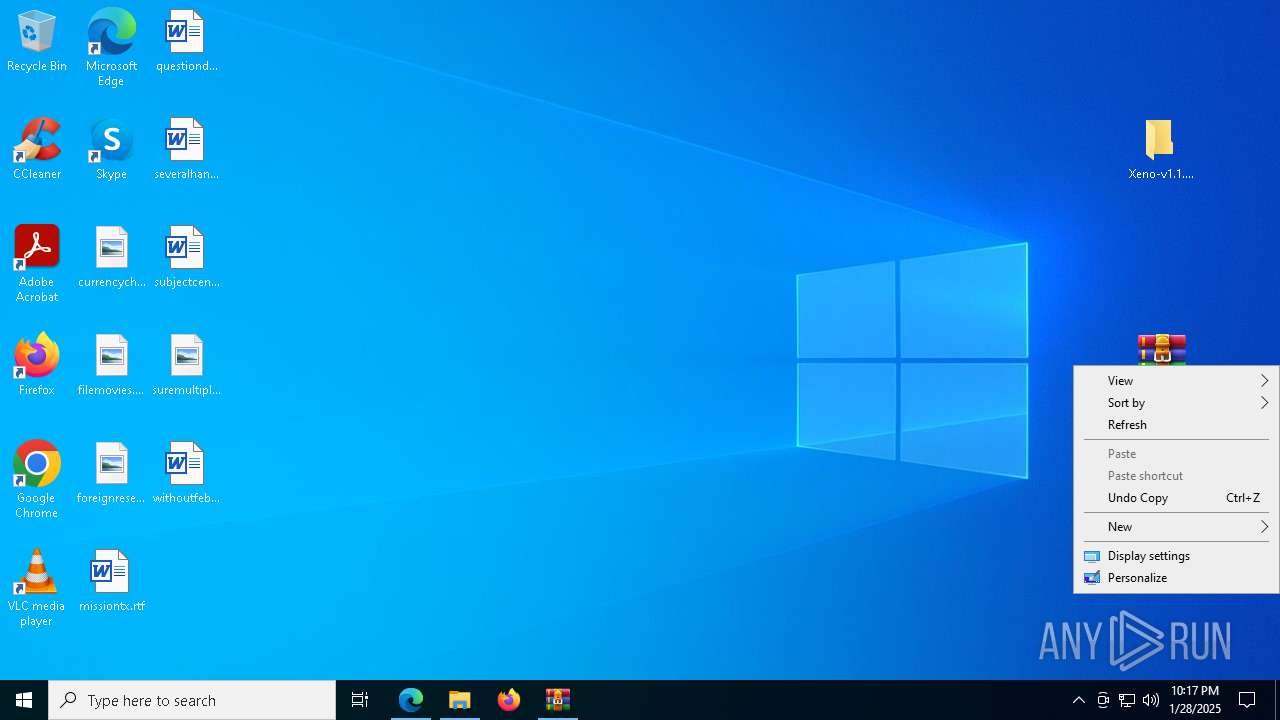Show hidden system tray icons
Viewport: 1280px width, 720px height.
coord(1078,700)
